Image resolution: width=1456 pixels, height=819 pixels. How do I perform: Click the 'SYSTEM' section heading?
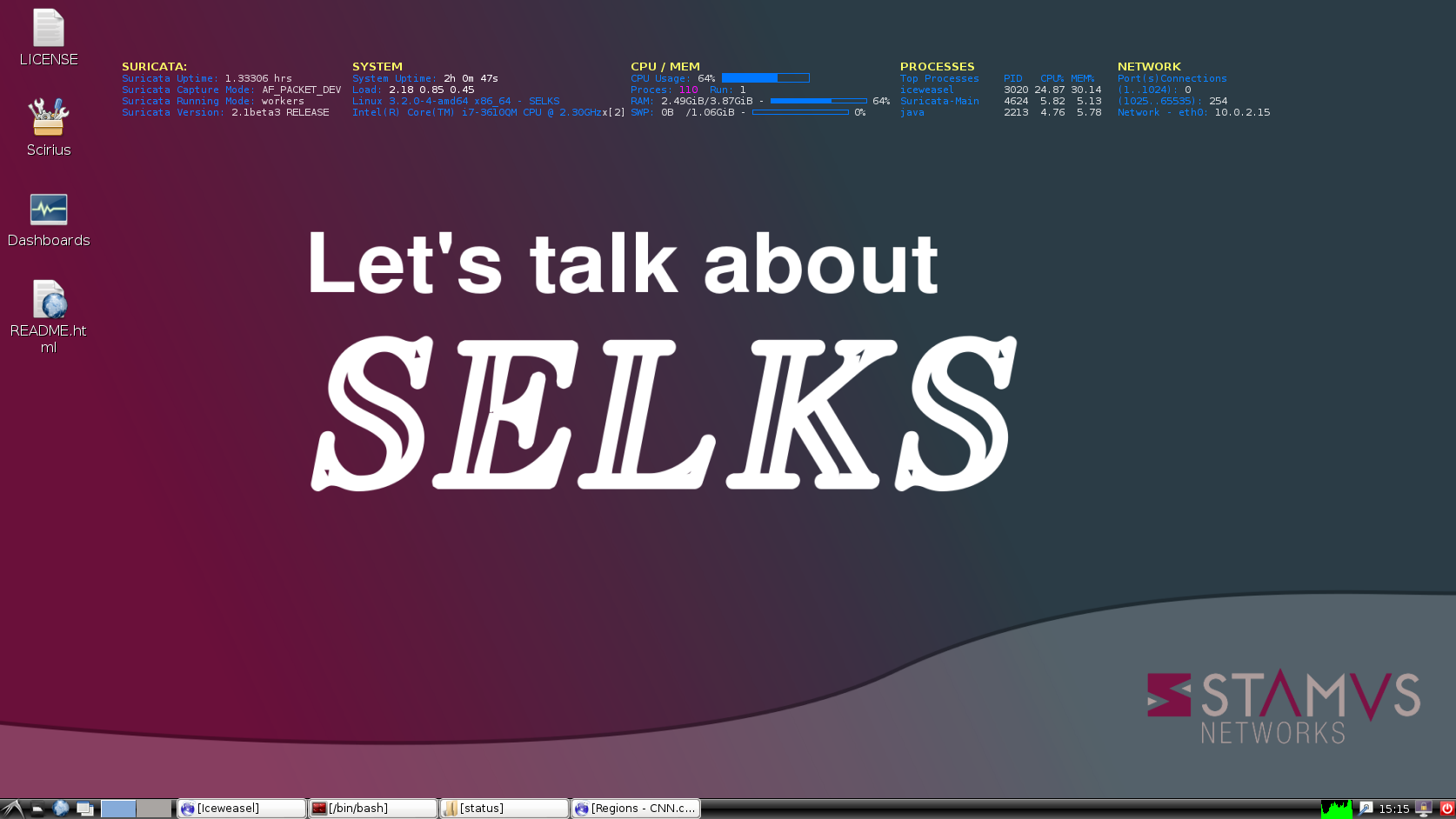(x=377, y=66)
